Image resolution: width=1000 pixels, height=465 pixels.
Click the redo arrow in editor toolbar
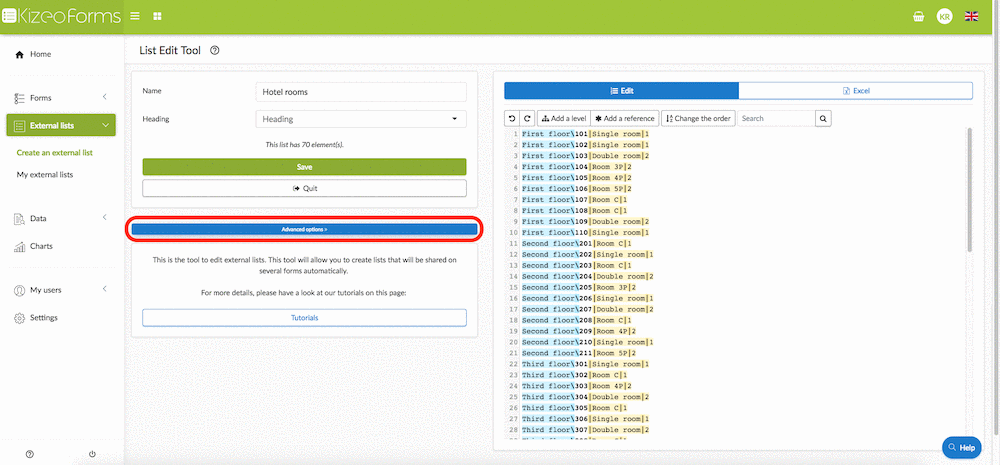point(527,119)
